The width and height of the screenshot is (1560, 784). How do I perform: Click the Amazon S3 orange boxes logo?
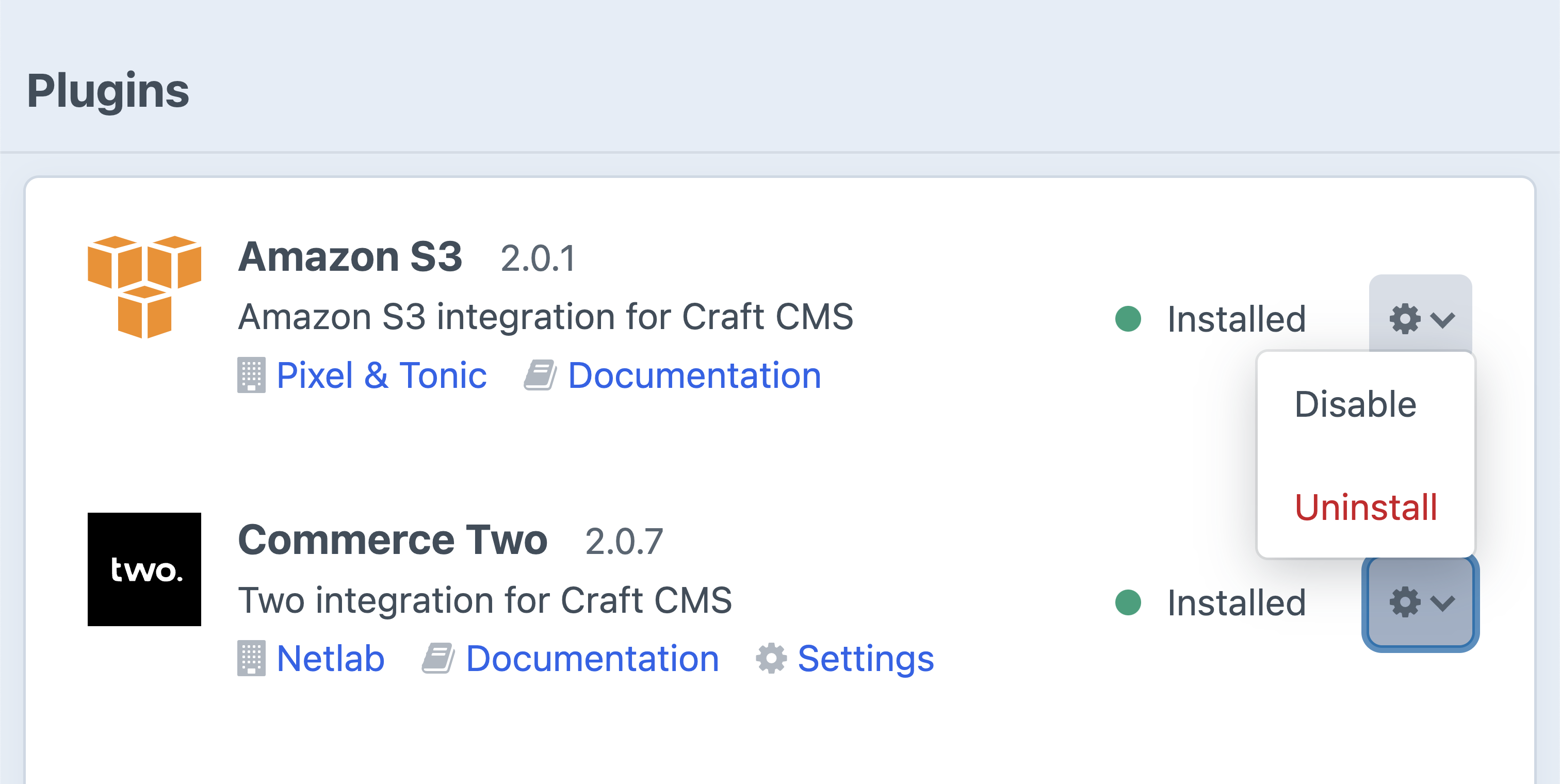coord(144,287)
